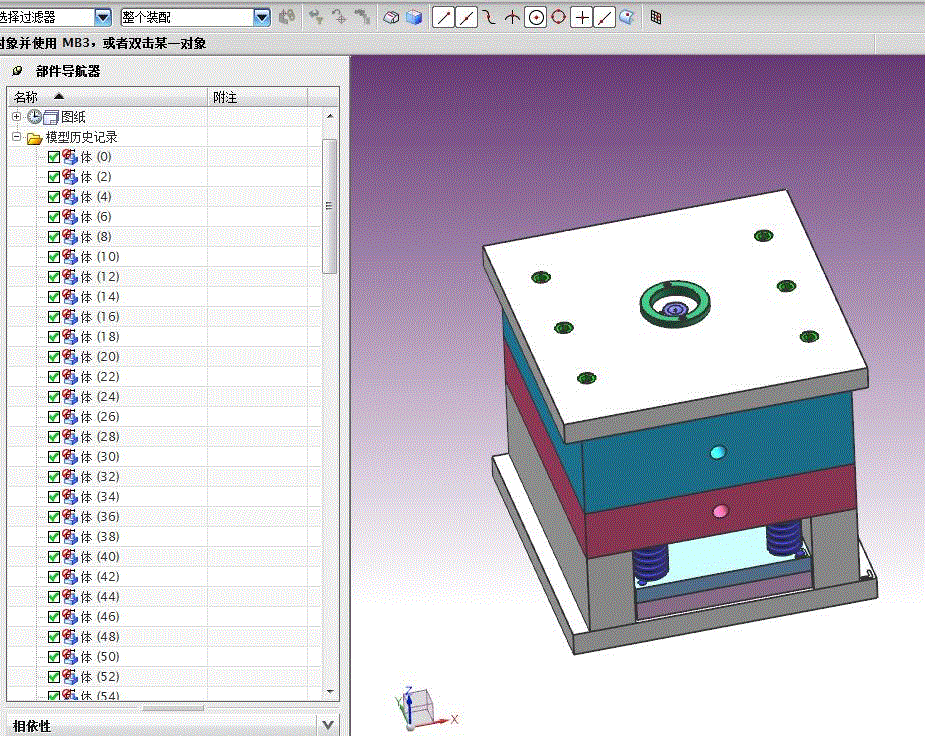The width and height of the screenshot is (925, 736).
Task: Click the 模型历史记录 tree item label
Action: pyautogui.click(x=81, y=137)
